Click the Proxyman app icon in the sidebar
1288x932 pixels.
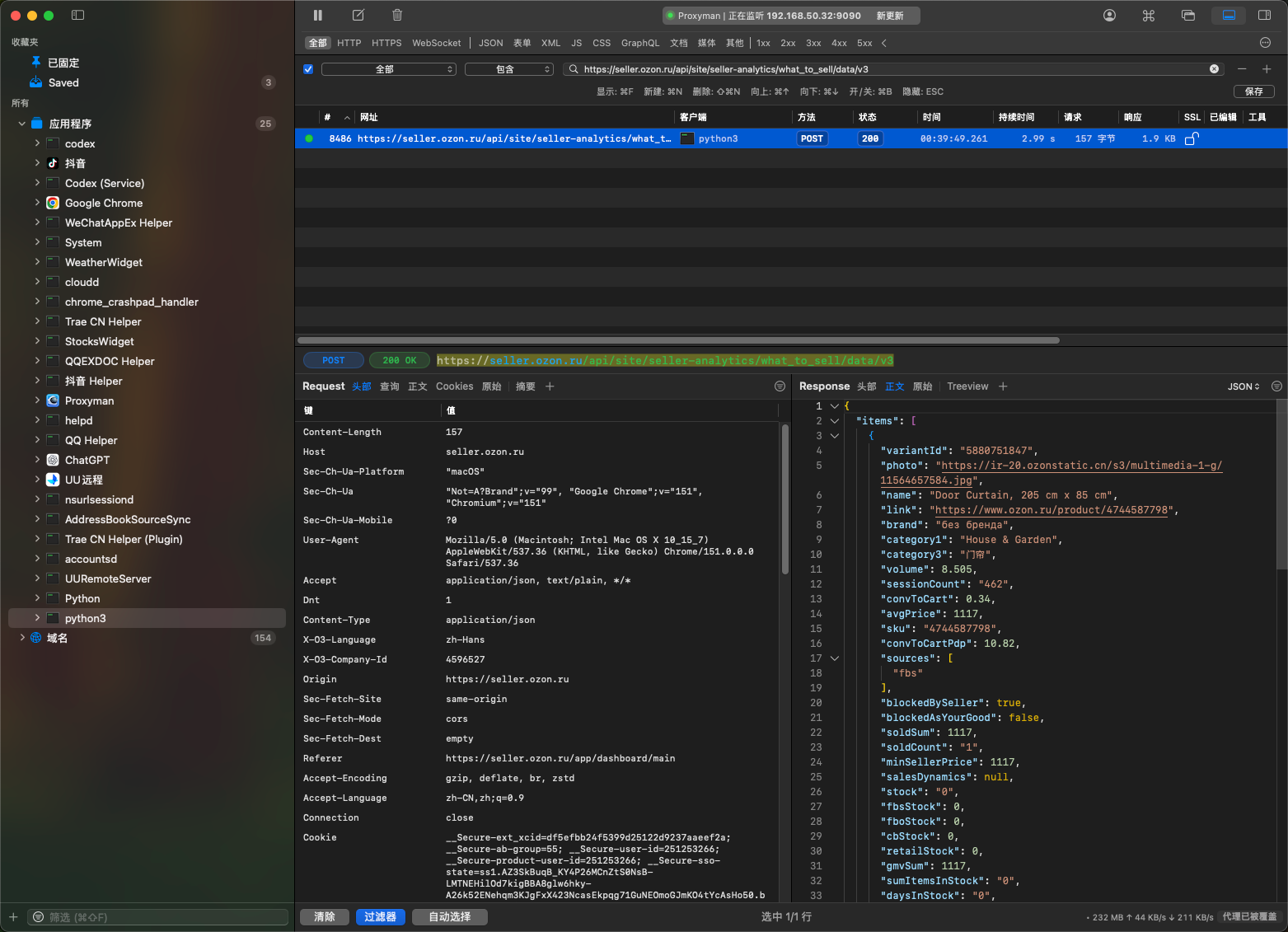point(53,400)
